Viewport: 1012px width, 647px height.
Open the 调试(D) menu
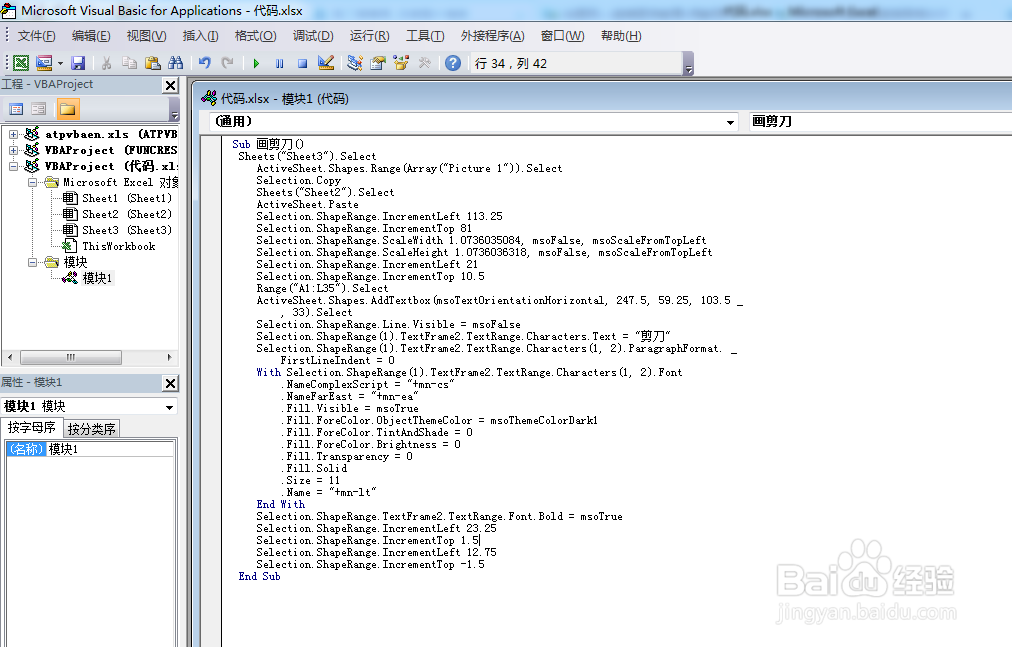[x=313, y=36]
